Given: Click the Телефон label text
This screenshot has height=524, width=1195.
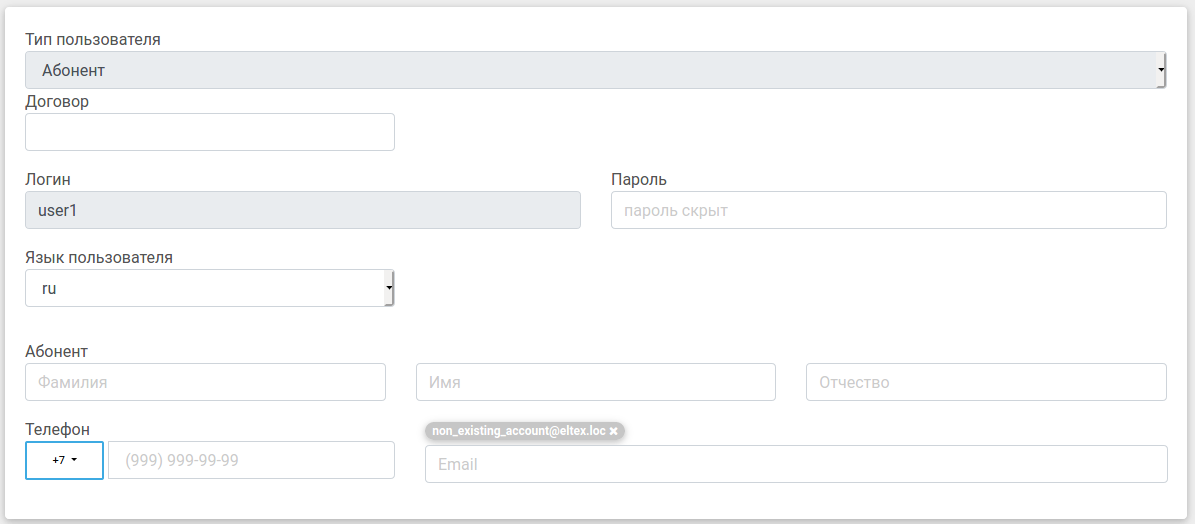Looking at the screenshot, I should pyautogui.click(x=57, y=429).
